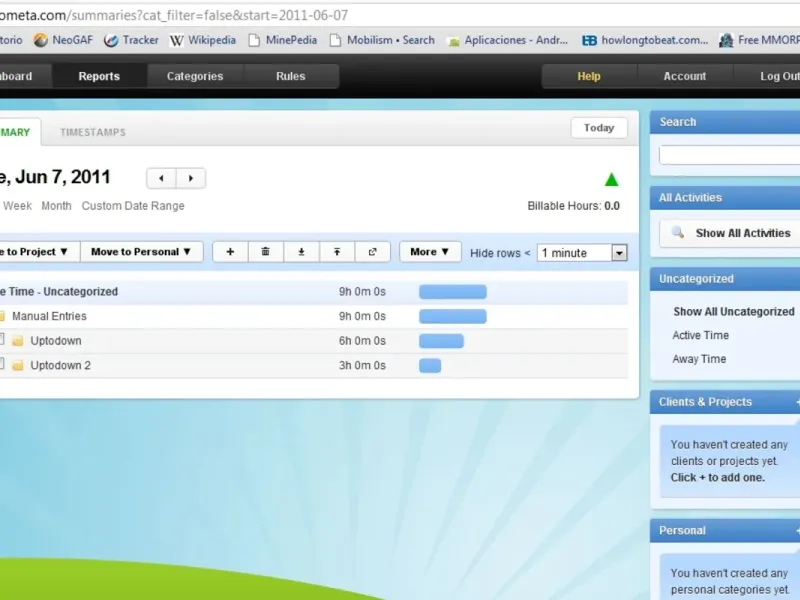Screen dimensions: 800x600
Task: Open the NeoGAF bookmark
Action: 63,40
